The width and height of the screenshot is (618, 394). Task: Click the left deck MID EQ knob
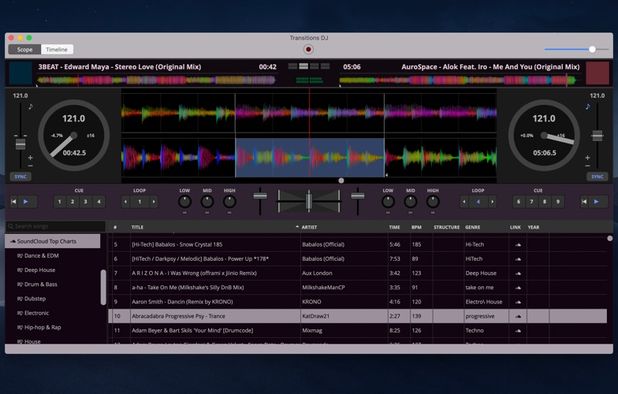[x=207, y=202]
